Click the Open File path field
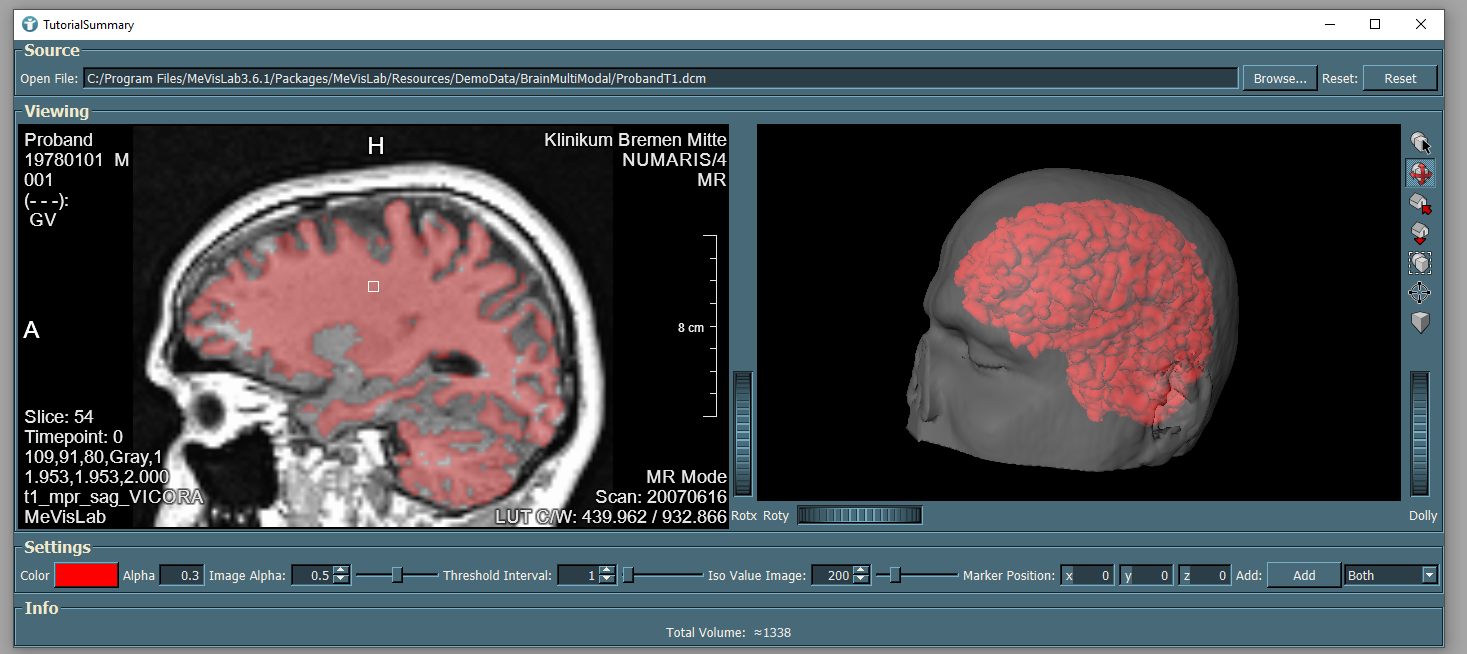Screen dimensions: 1467x654 coord(660,78)
